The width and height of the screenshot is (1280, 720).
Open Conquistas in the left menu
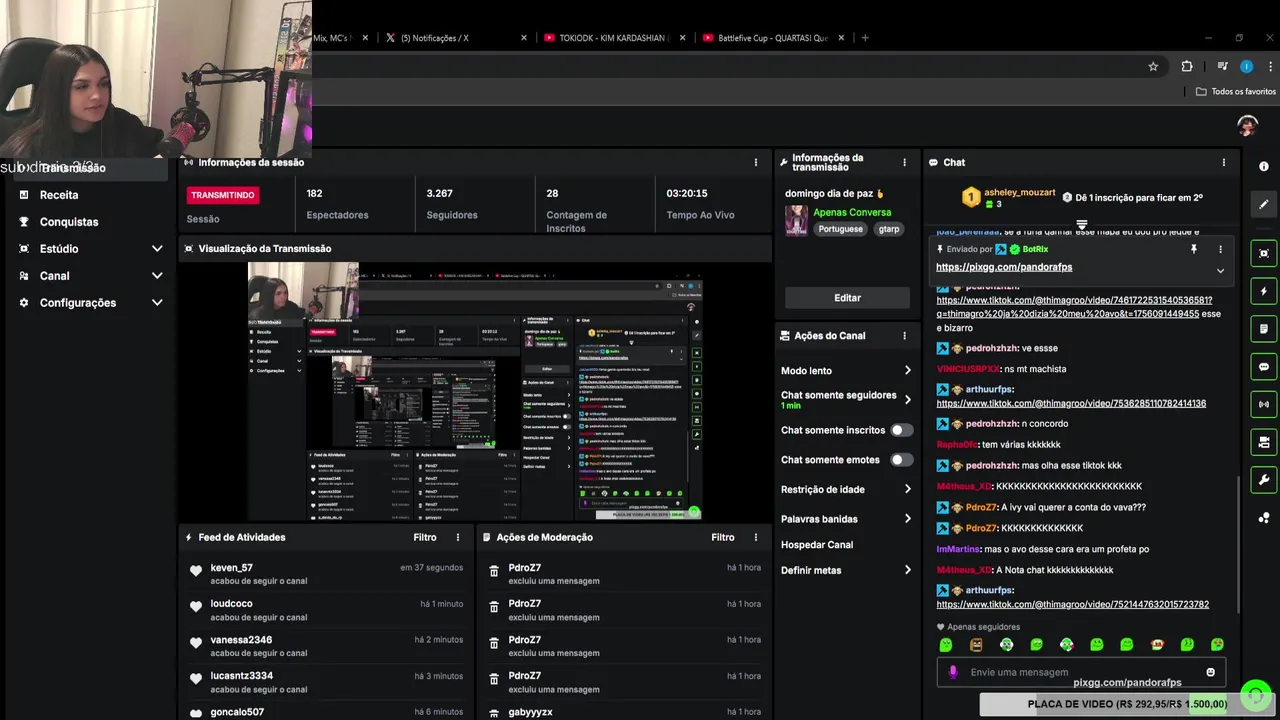point(69,222)
